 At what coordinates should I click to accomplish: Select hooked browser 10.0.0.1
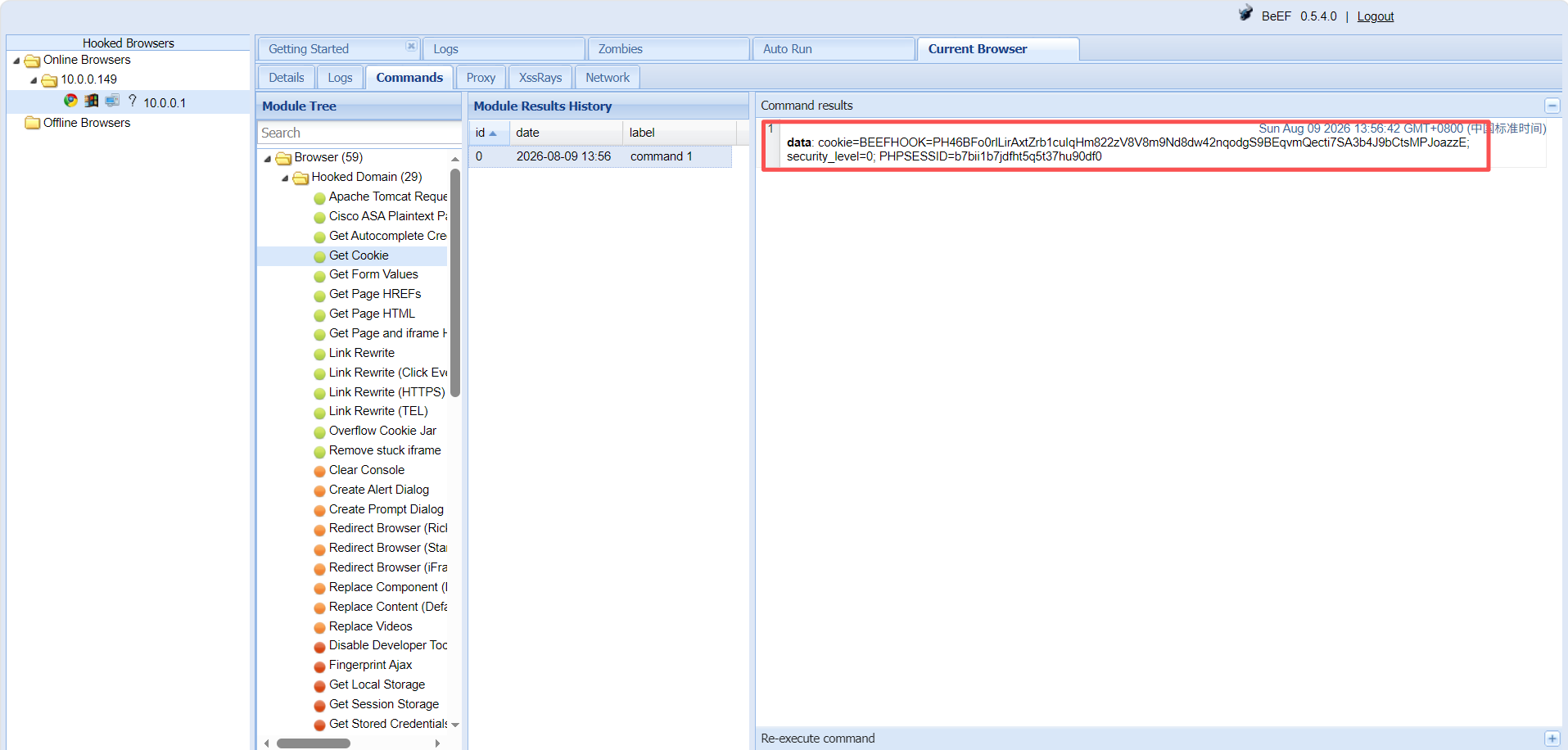(x=165, y=102)
